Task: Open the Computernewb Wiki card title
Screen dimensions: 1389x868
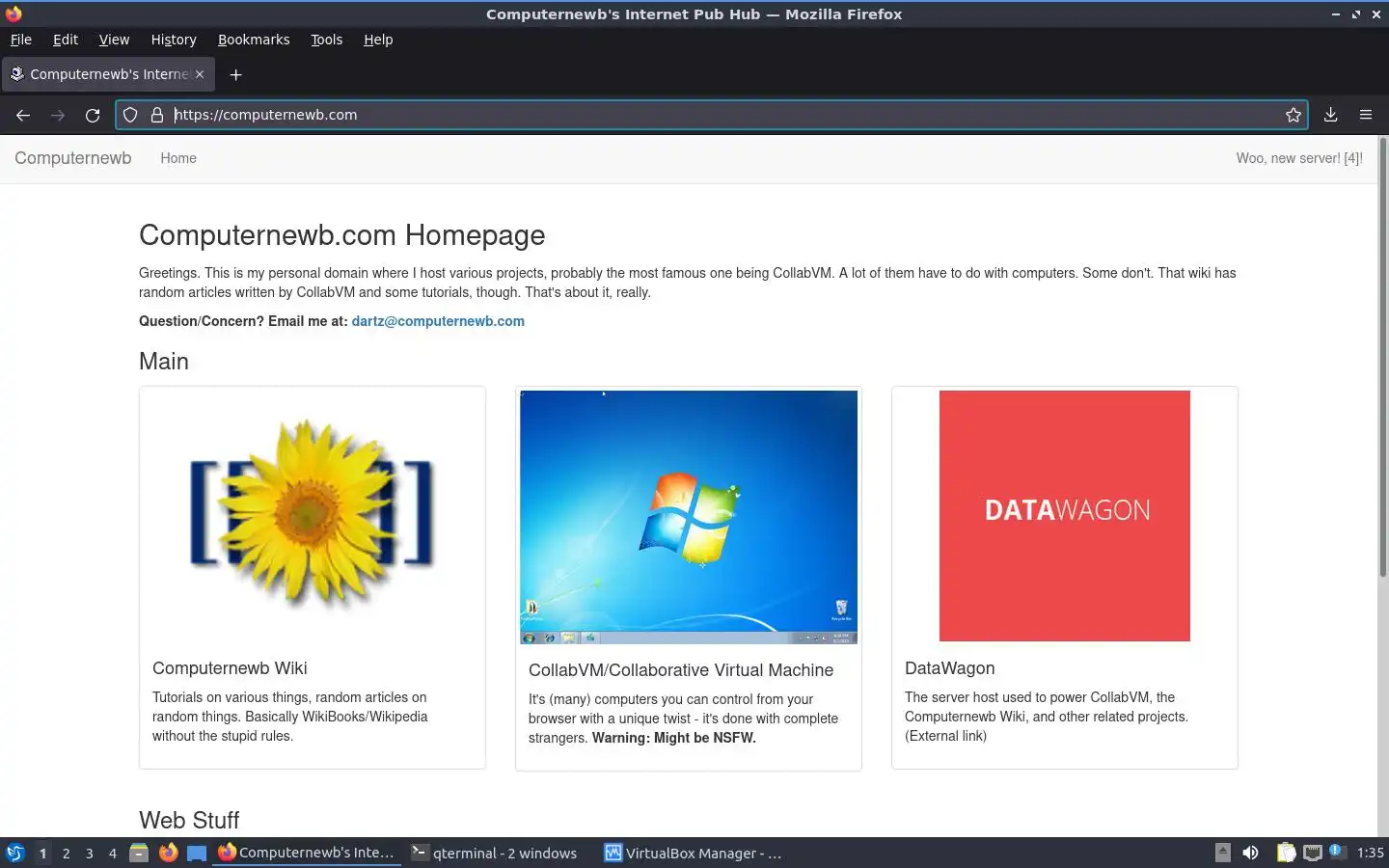Action: coord(230,668)
